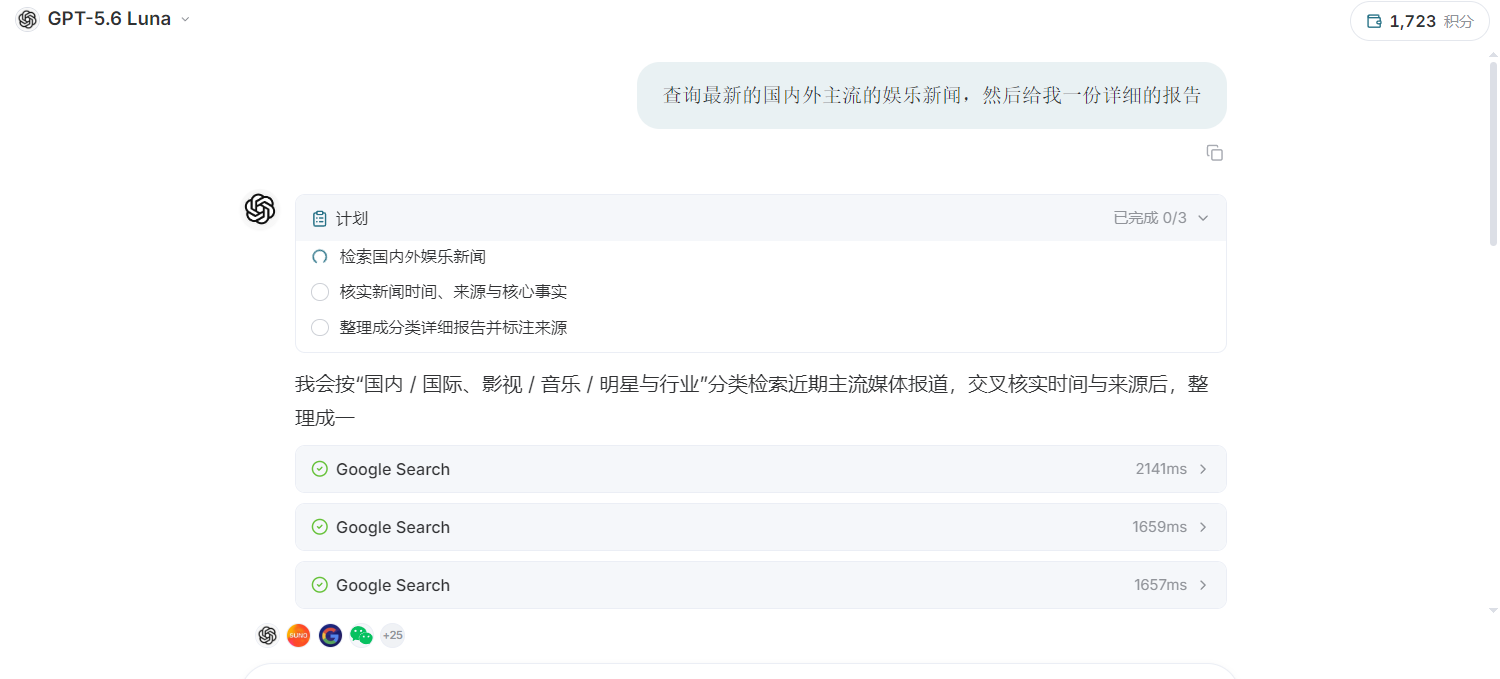The height and width of the screenshot is (679, 1500).
Task: Expand the Google Search result taking 1657ms
Action: click(x=760, y=585)
